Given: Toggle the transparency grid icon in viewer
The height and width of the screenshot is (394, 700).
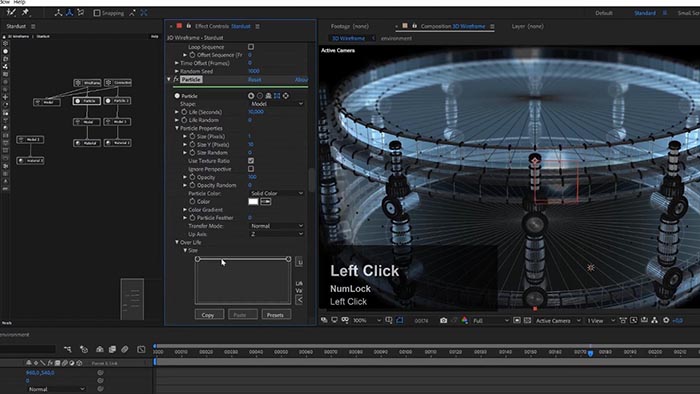Looking at the screenshot, I should tap(527, 320).
